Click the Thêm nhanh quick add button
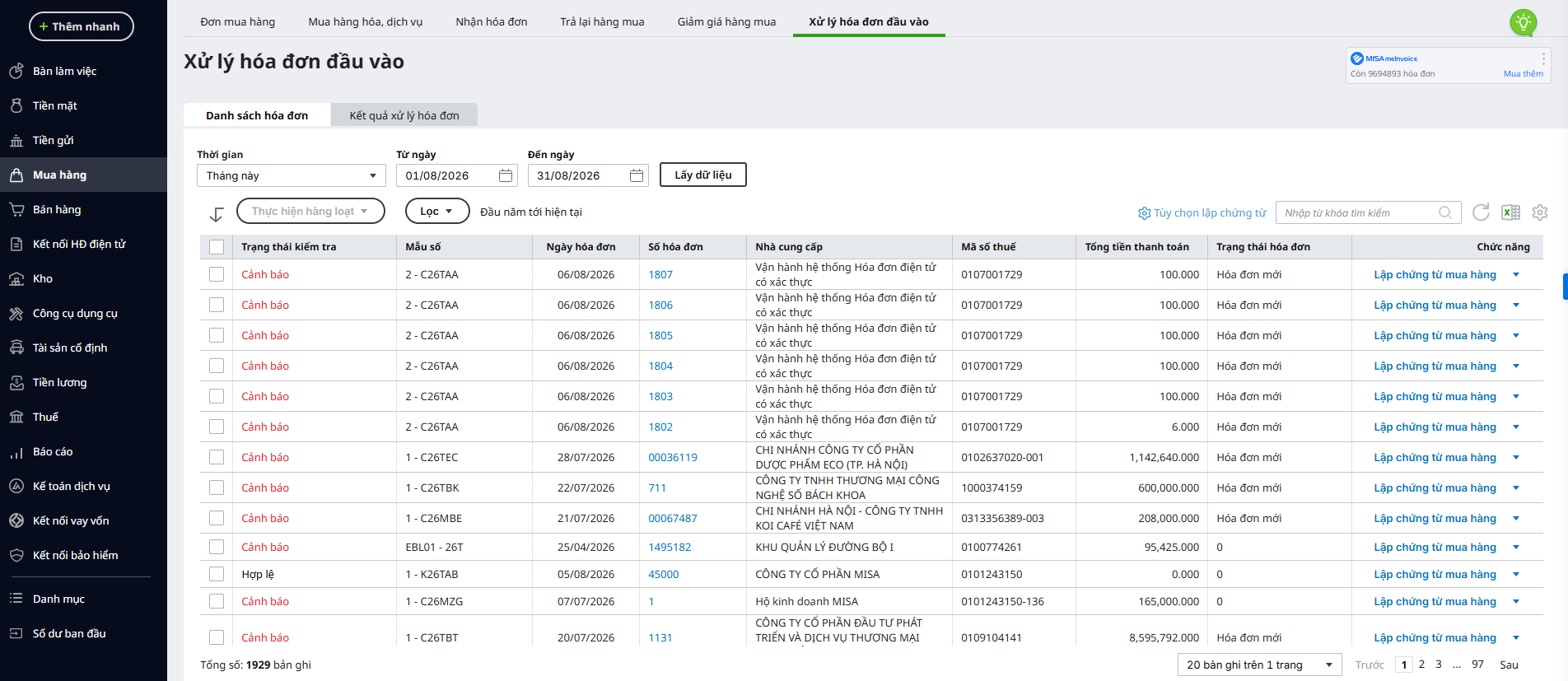Image resolution: width=1568 pixels, height=681 pixels. pos(82,26)
